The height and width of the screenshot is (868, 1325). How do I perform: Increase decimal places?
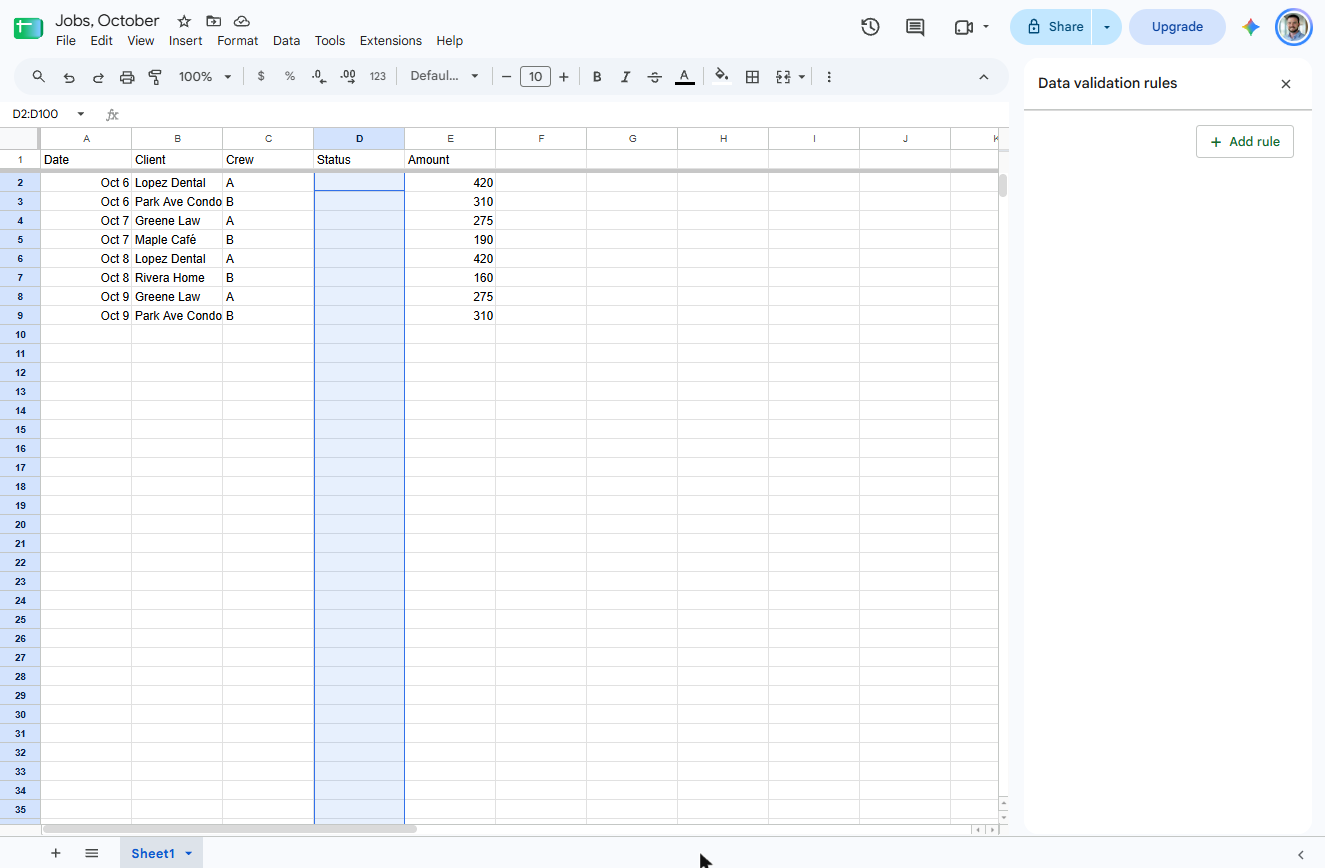pyautogui.click(x=348, y=76)
